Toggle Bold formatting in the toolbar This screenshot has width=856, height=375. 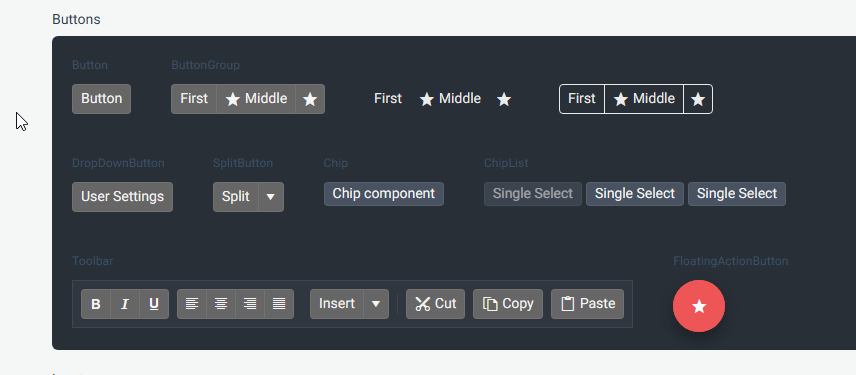pos(96,304)
